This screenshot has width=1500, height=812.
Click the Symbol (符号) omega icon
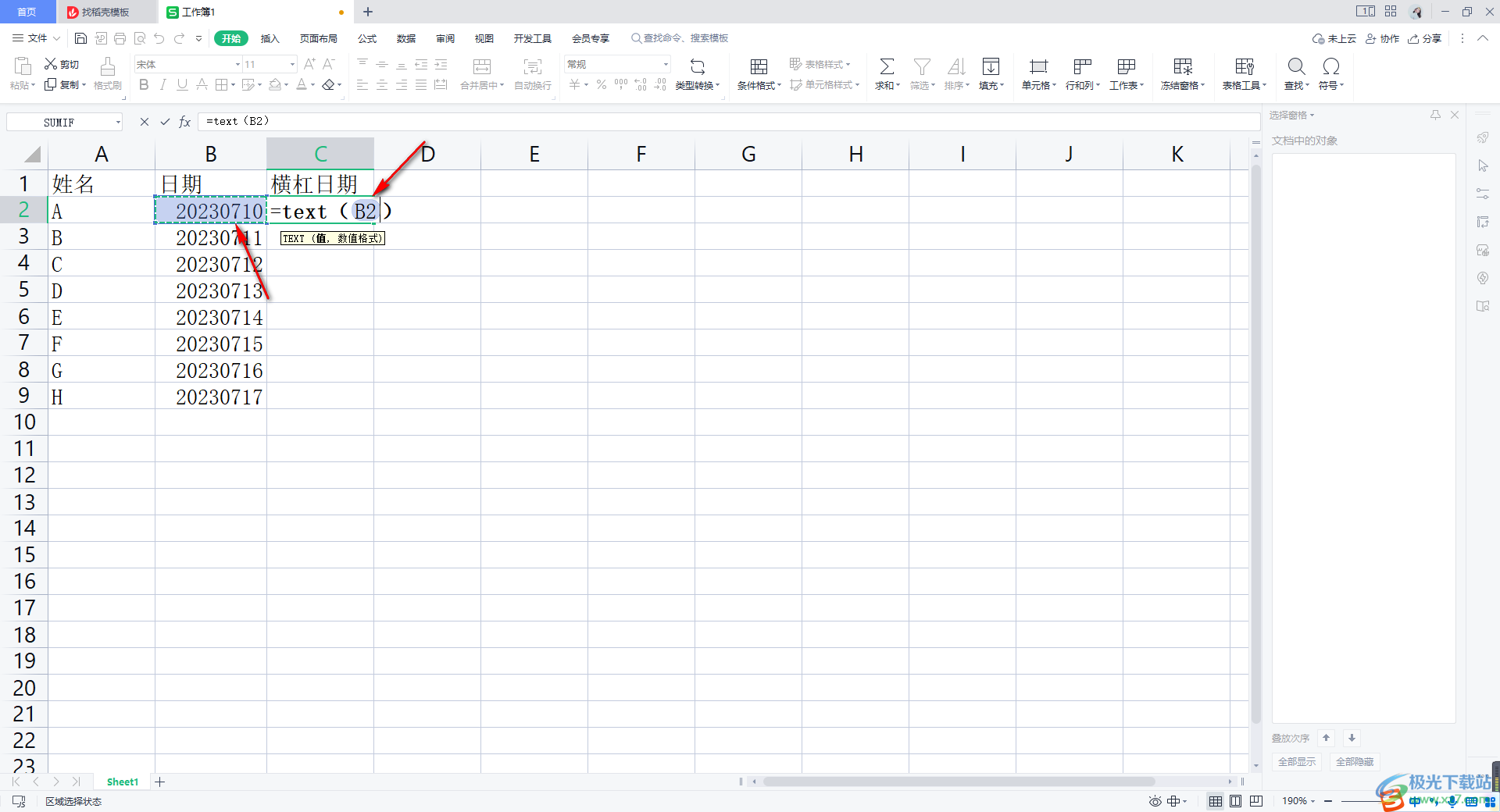[x=1331, y=66]
